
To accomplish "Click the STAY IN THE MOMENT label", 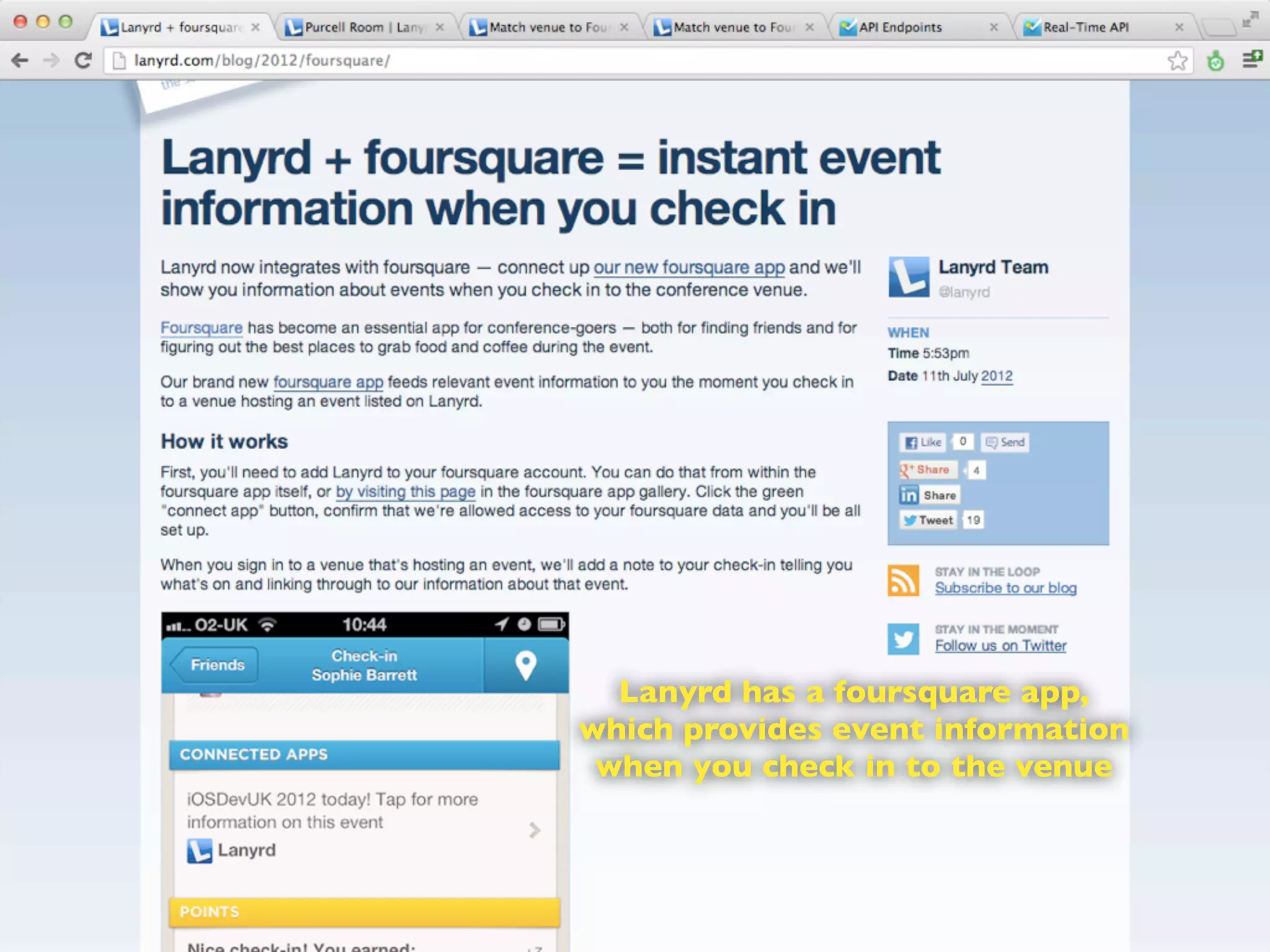I will point(997,629).
